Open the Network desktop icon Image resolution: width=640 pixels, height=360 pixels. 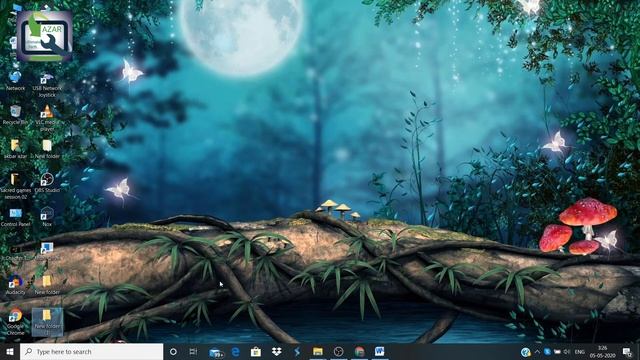(x=15, y=80)
